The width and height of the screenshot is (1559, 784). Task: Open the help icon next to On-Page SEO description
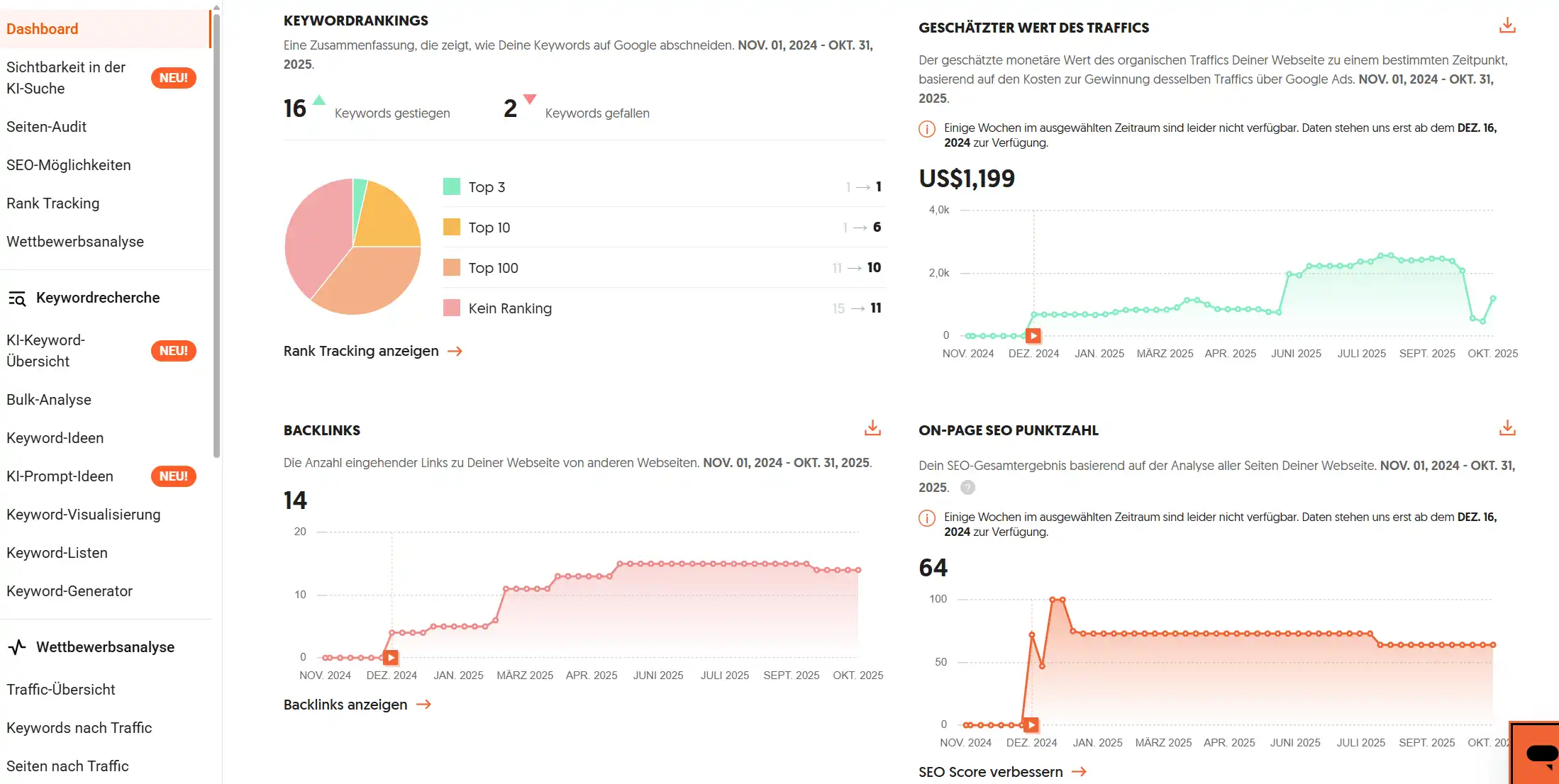(x=968, y=488)
